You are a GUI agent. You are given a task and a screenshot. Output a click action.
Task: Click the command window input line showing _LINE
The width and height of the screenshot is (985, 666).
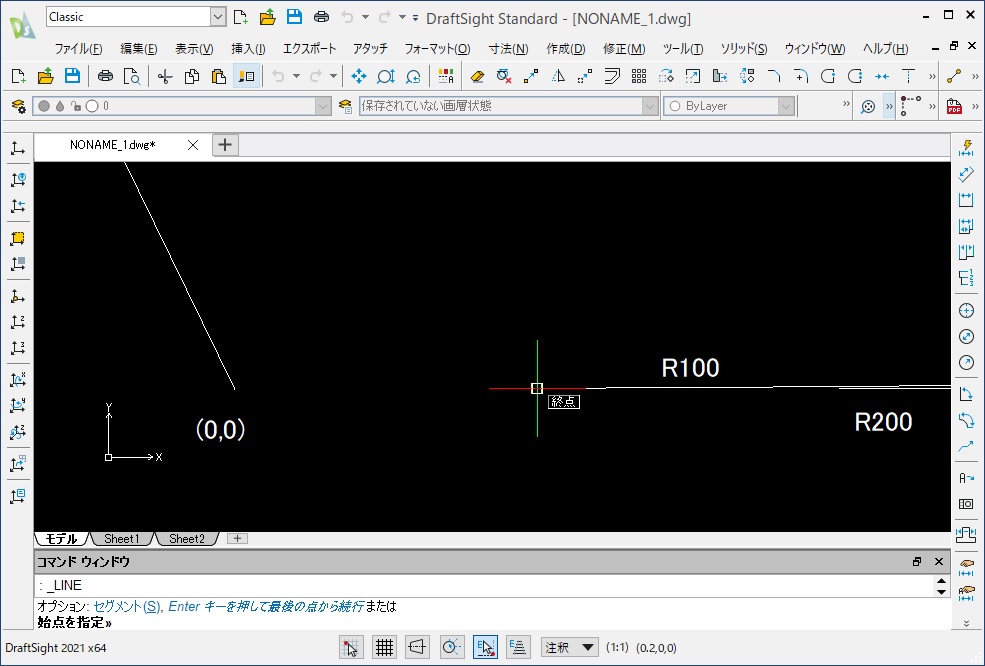[484, 586]
